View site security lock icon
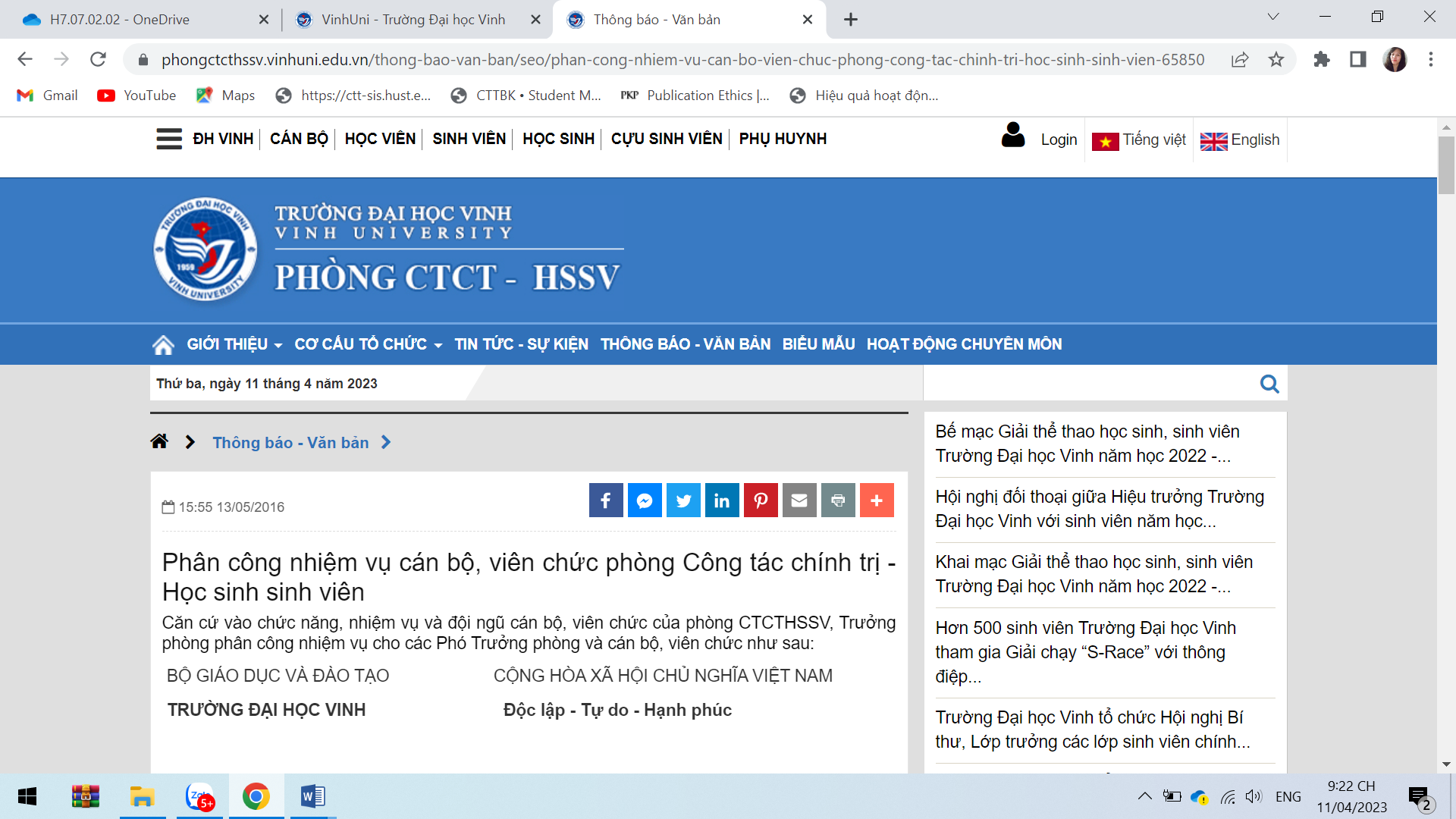This screenshot has height=819, width=1456. tap(143, 60)
